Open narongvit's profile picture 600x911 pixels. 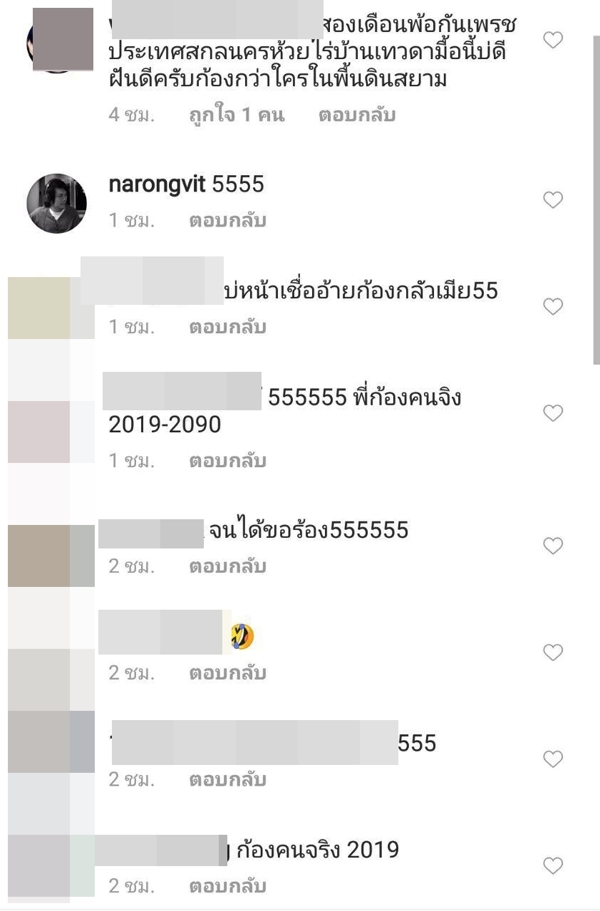tap(57, 203)
